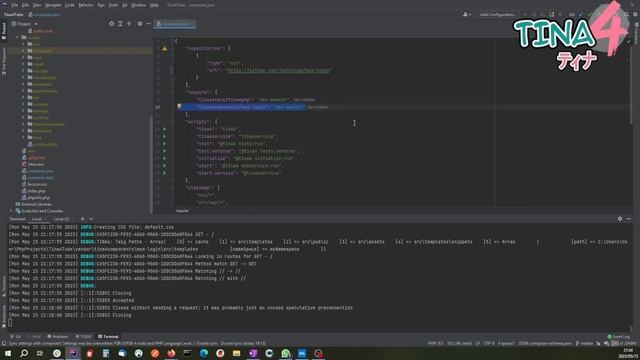Add a new terminal tab with plus

(82, 219)
